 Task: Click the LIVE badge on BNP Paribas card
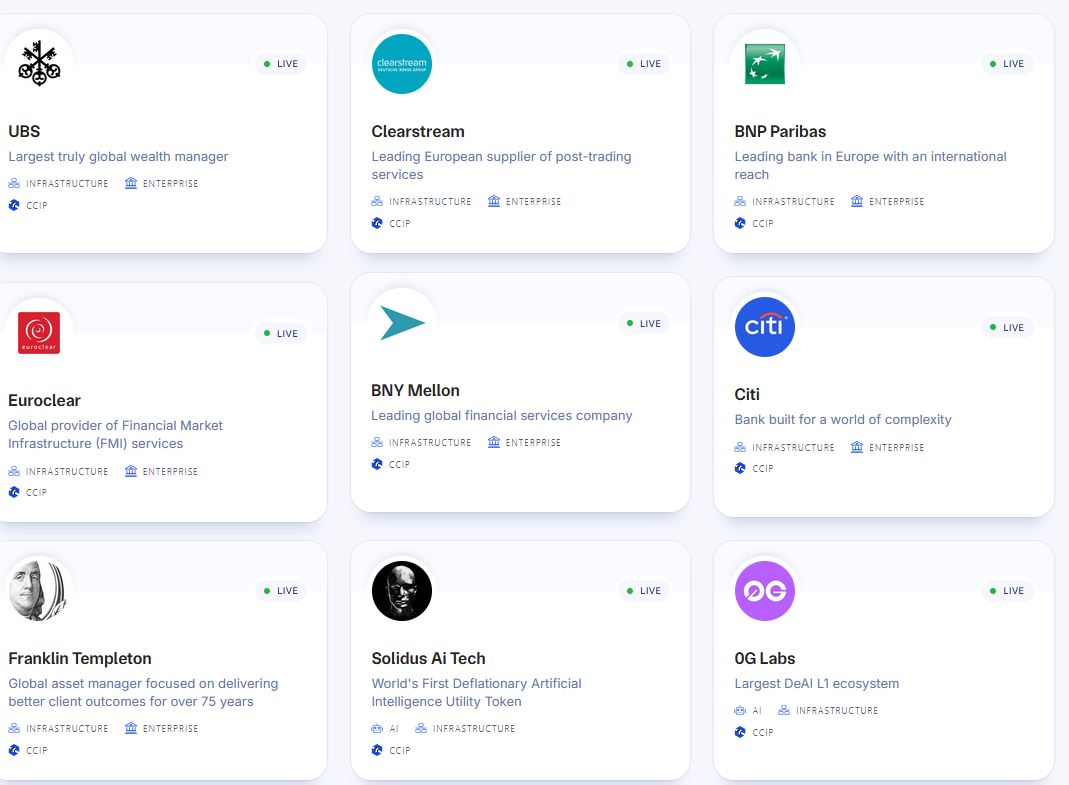pyautogui.click(x=1007, y=63)
